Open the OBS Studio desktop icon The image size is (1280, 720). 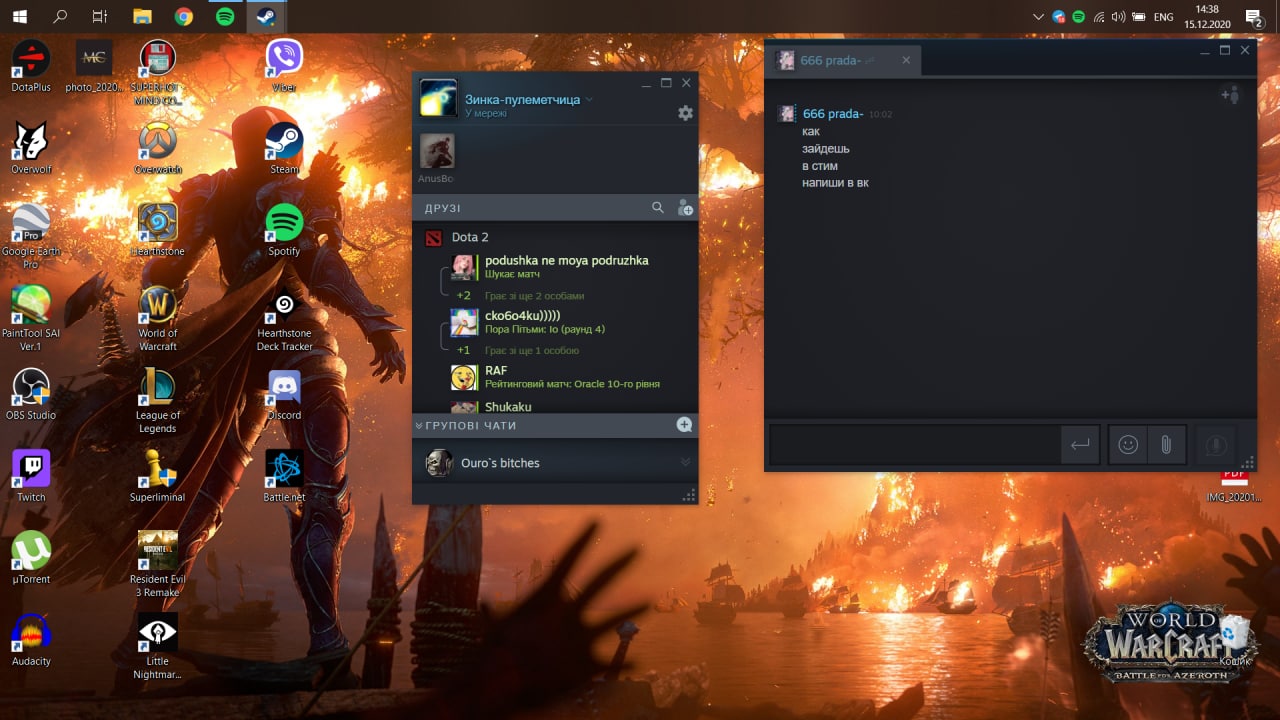tap(31, 394)
